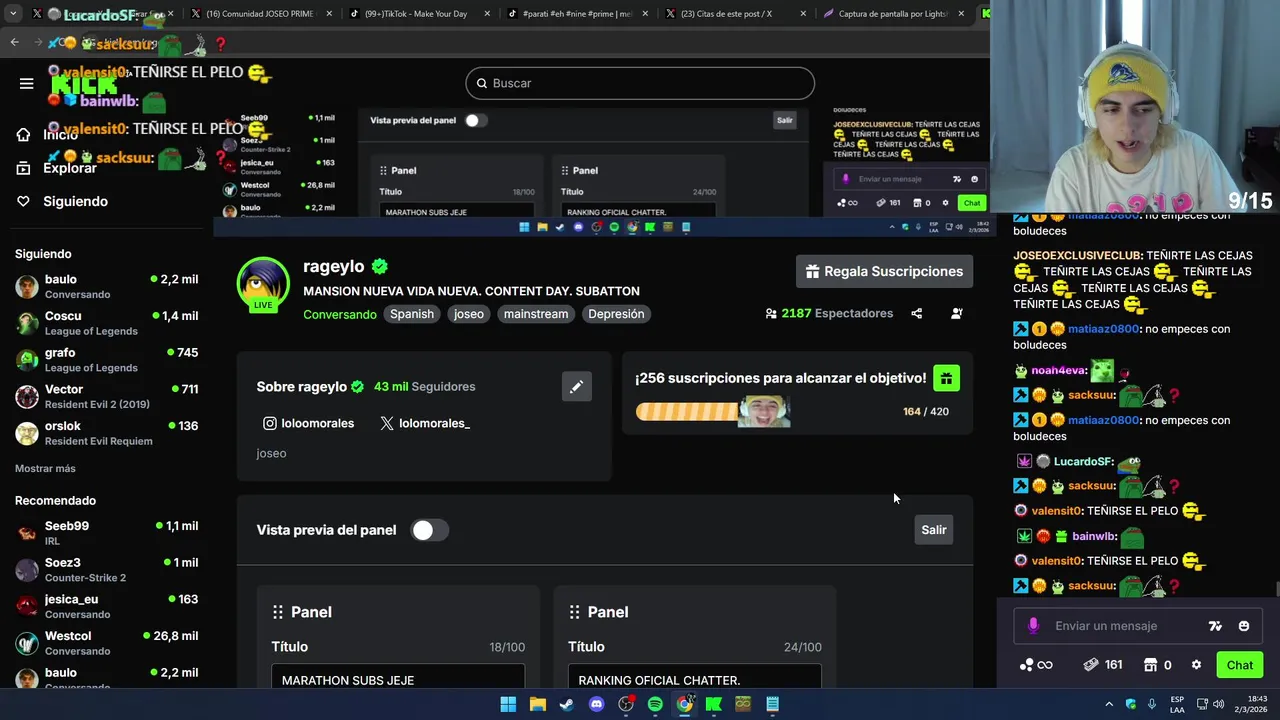Close the Citas de este post tab
The height and width of the screenshot is (720, 1280).
(x=803, y=14)
